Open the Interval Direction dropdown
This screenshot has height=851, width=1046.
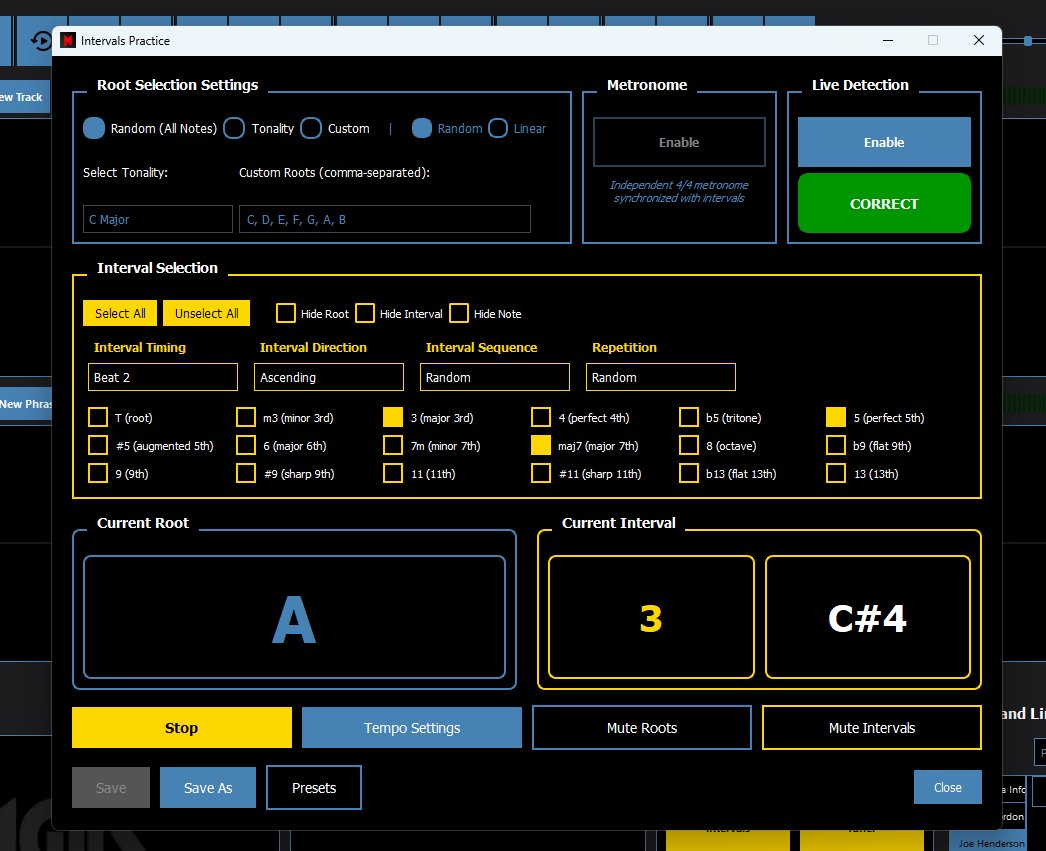329,377
